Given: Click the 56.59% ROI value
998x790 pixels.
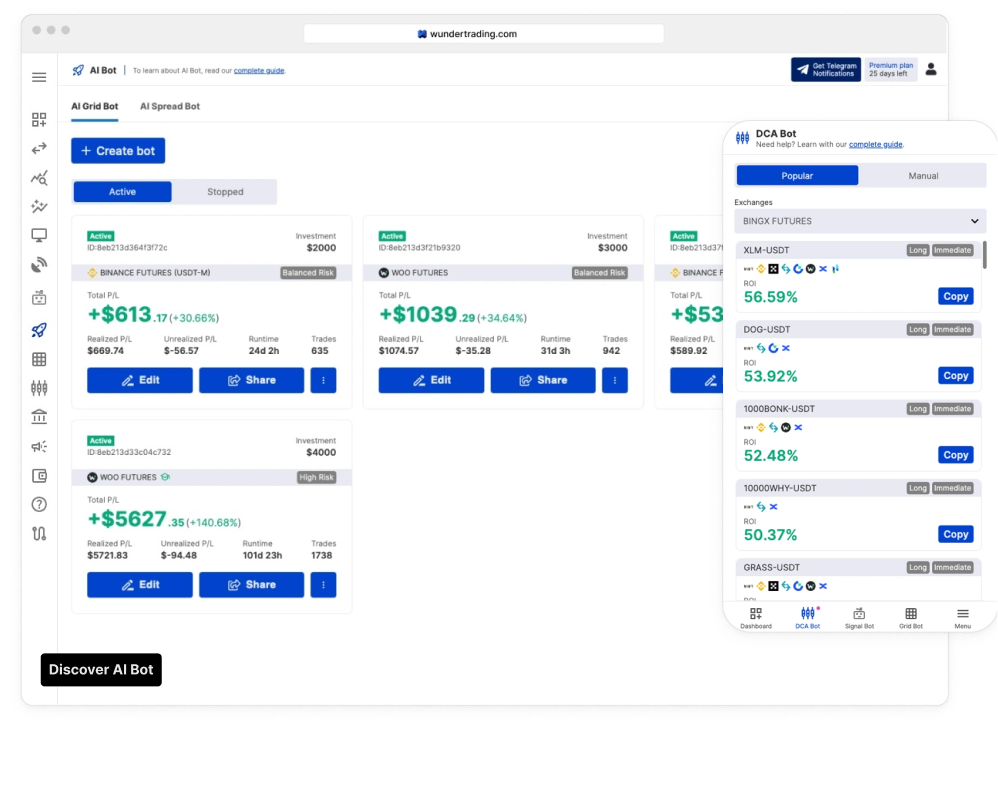Looking at the screenshot, I should point(770,297).
